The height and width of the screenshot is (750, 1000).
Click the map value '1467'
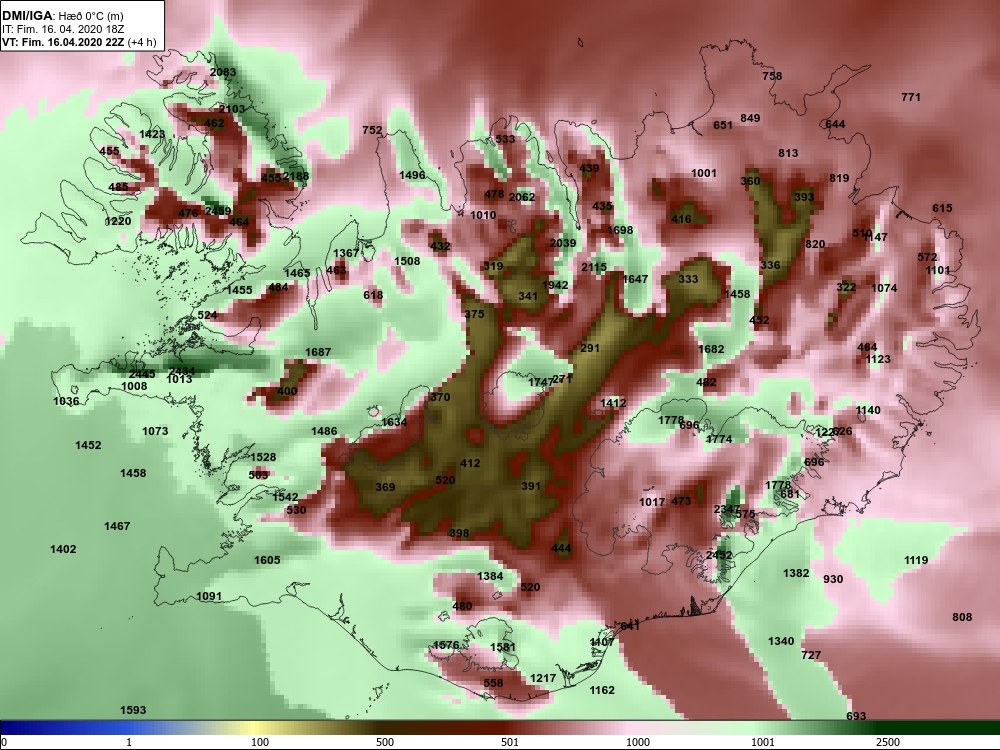(117, 526)
